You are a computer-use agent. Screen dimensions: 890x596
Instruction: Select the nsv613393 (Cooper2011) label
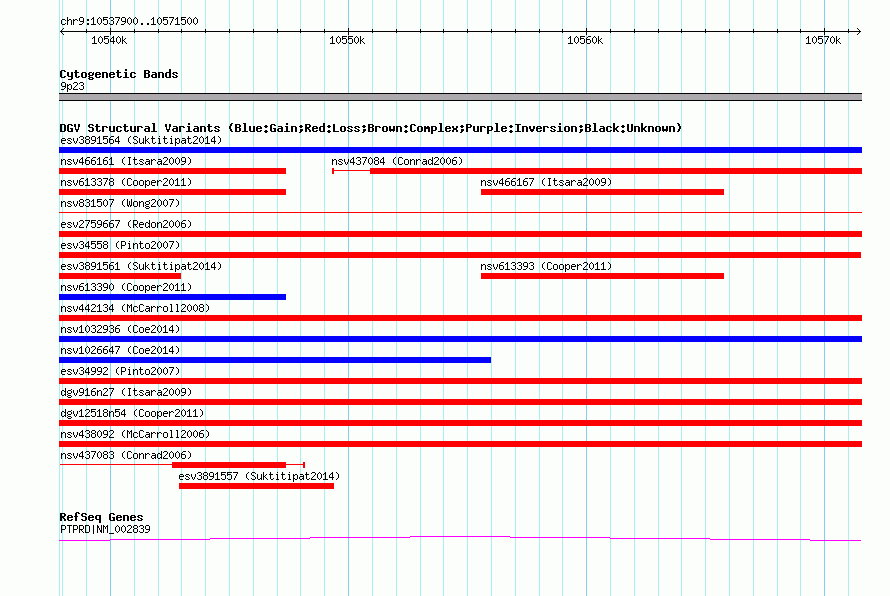[546, 266]
